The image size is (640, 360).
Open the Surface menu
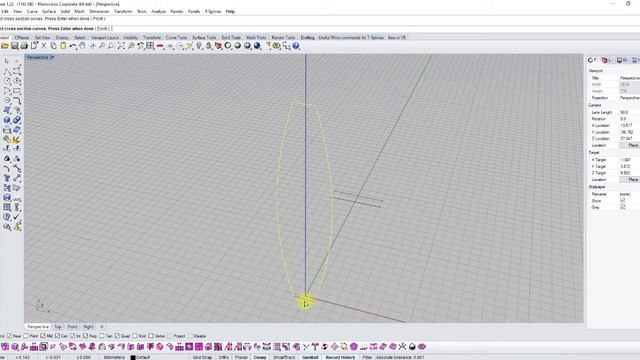pos(49,11)
